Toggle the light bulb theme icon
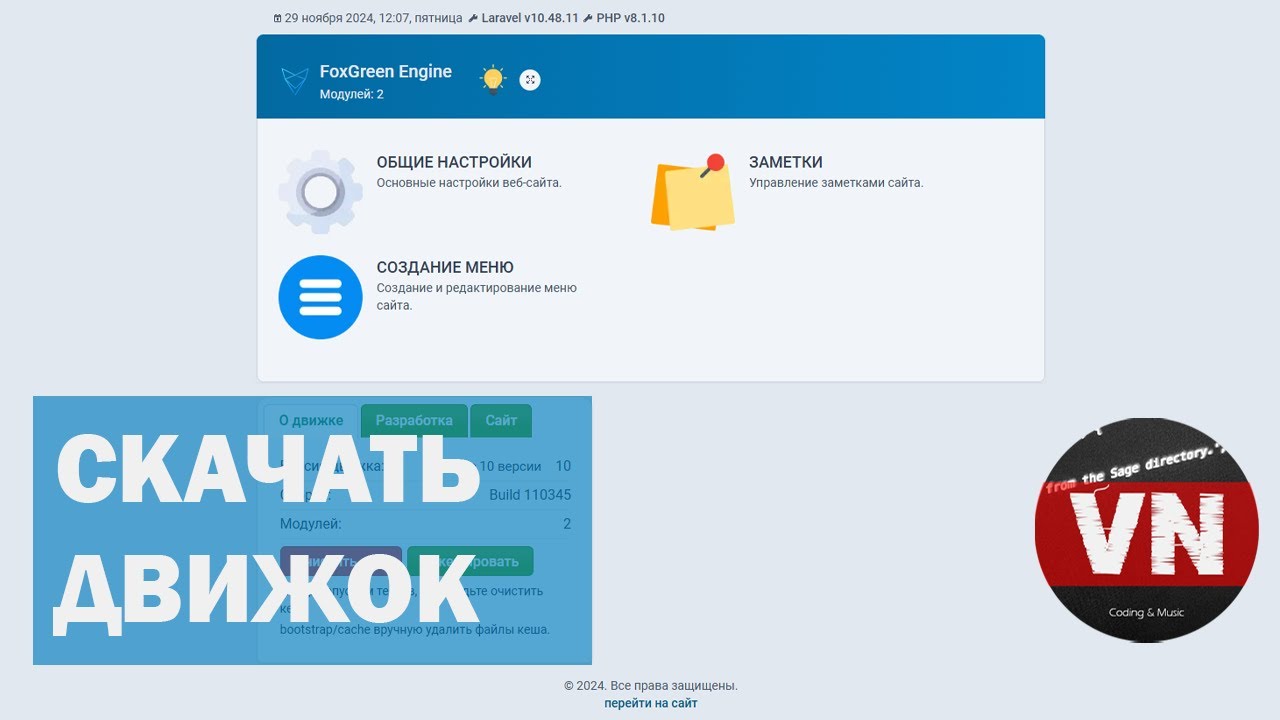Viewport: 1280px width, 720px height. coord(493,79)
